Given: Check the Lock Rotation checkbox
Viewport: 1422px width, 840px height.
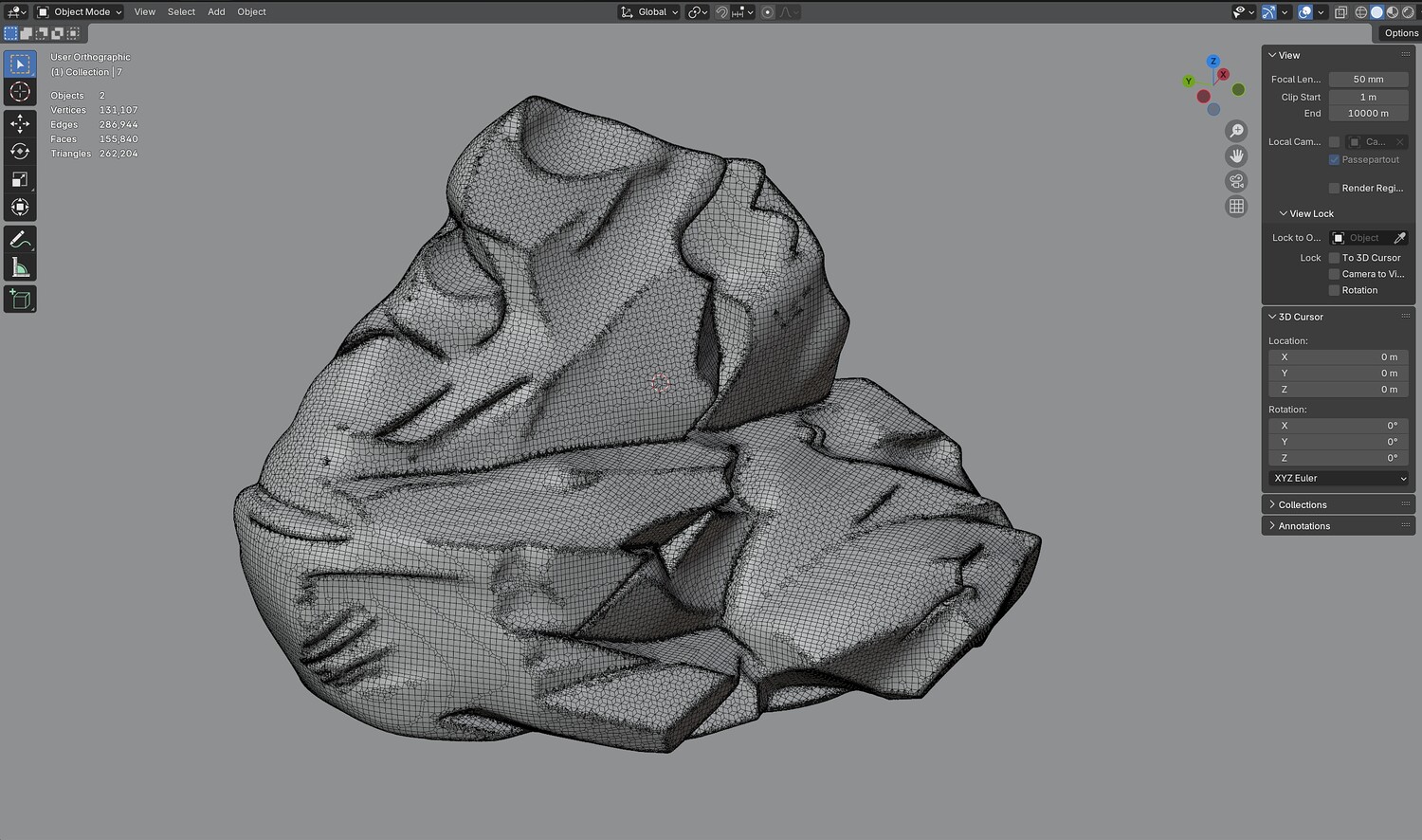Looking at the screenshot, I should (x=1334, y=290).
